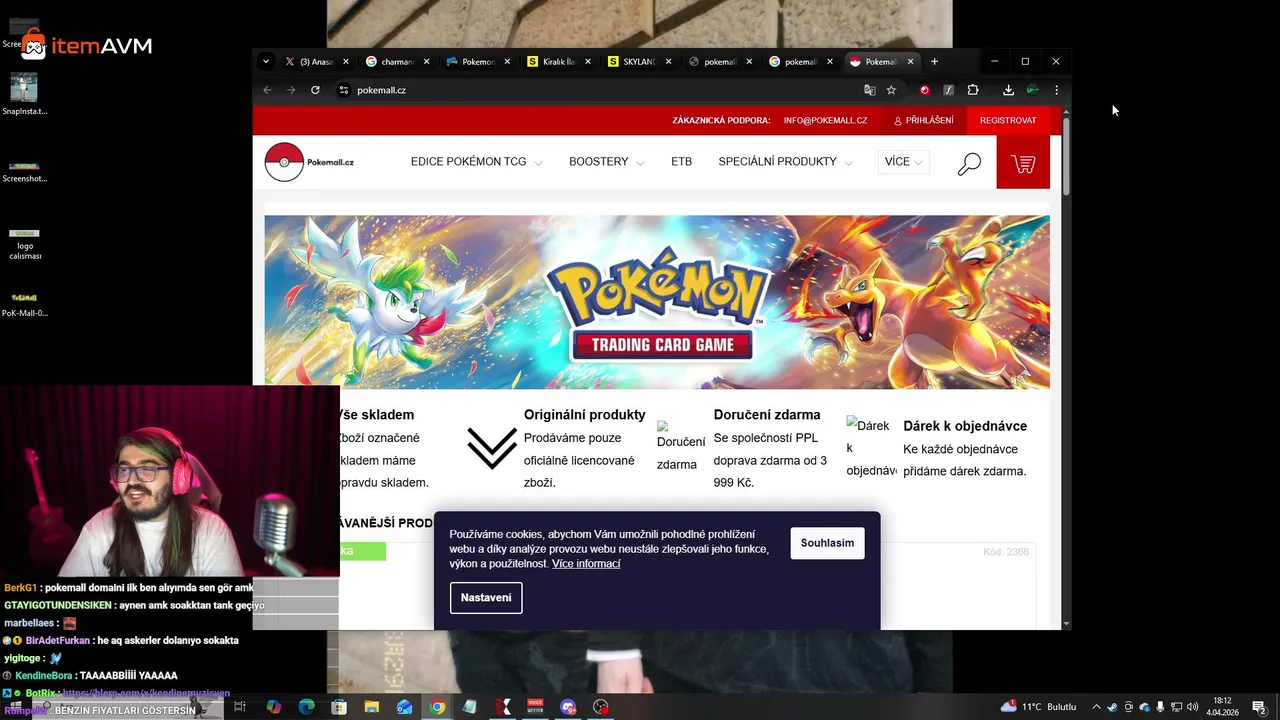
Task: Open the ETB menu item
Action: [x=681, y=162]
